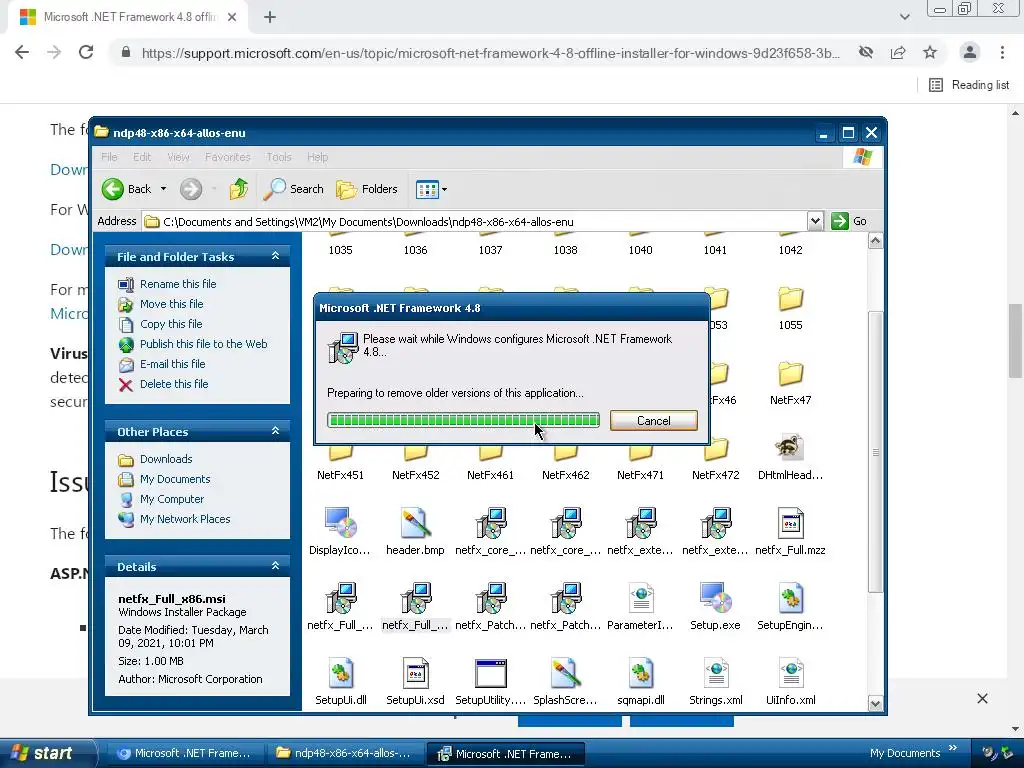Open the Back history dropdown arrow
The image size is (1024, 768).
click(x=163, y=189)
